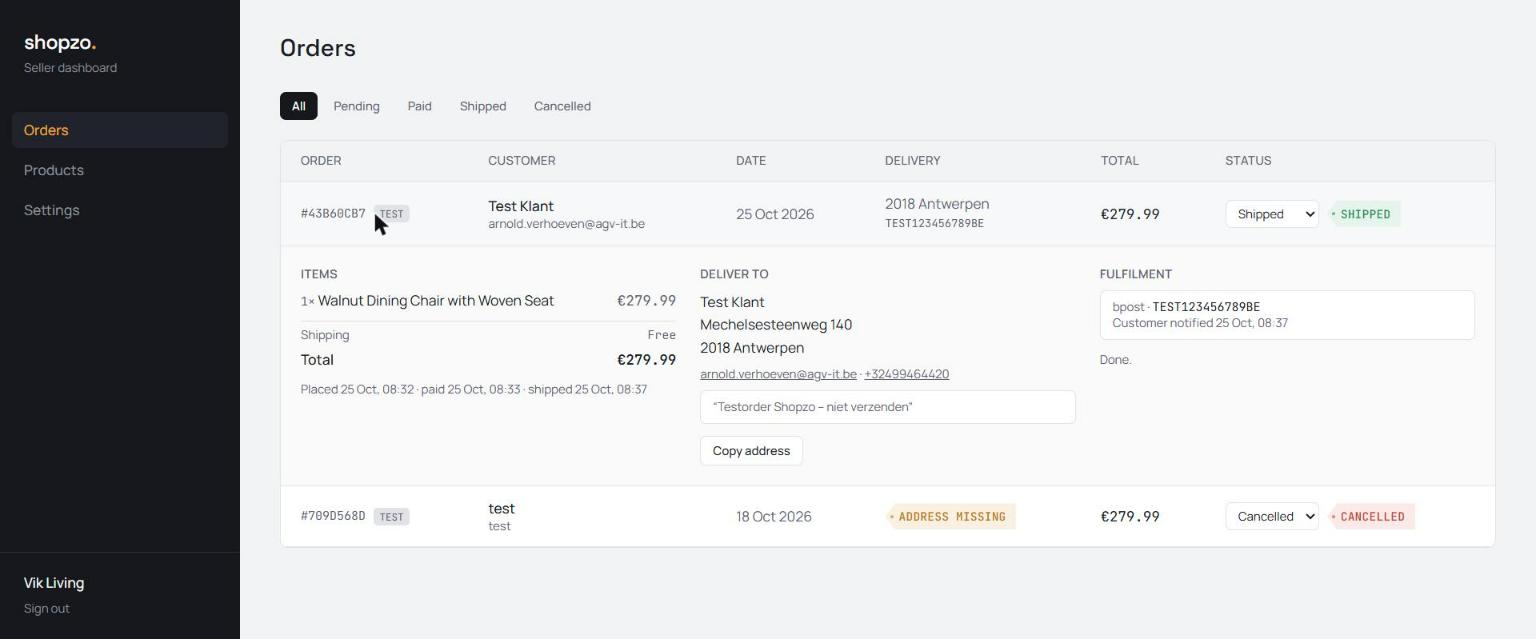The width and height of the screenshot is (1536, 639).
Task: Click the CUSTOMER column header
Action: point(522,160)
